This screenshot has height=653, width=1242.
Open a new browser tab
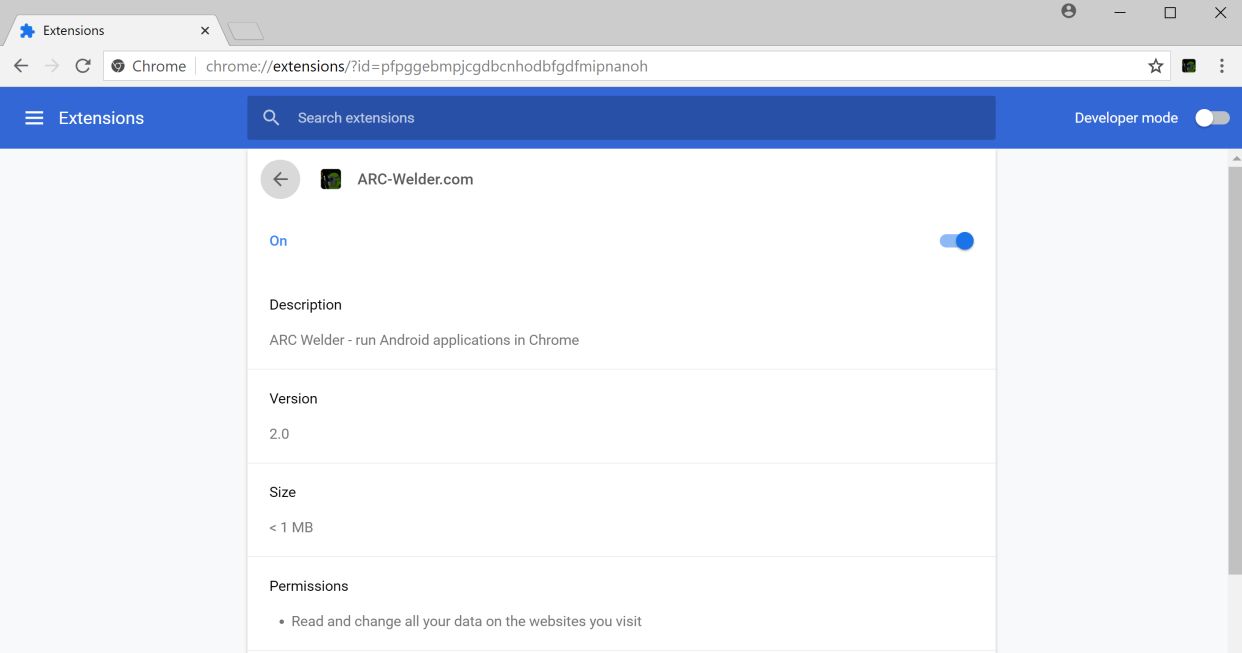tap(246, 31)
